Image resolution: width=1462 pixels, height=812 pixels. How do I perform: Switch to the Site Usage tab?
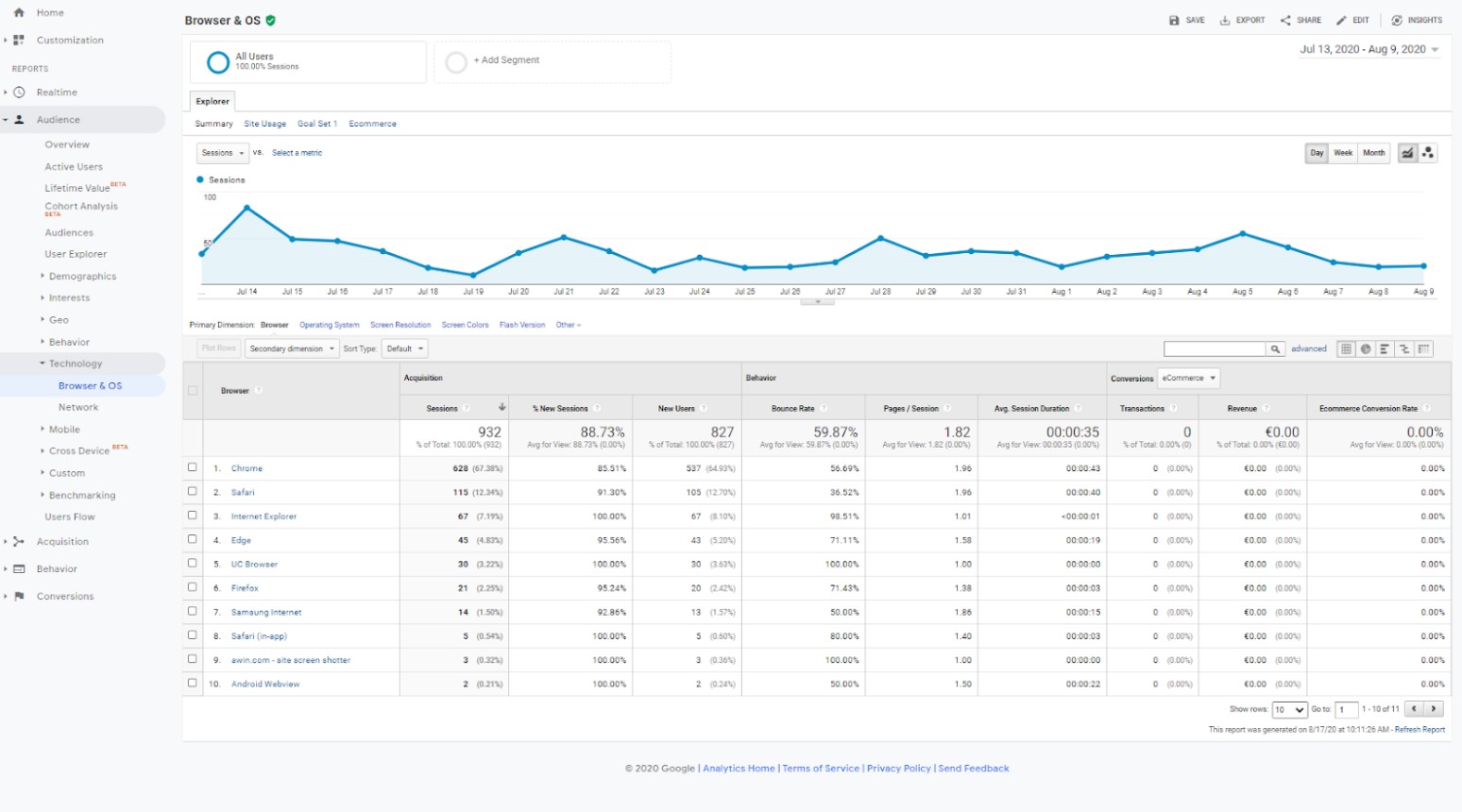[264, 124]
